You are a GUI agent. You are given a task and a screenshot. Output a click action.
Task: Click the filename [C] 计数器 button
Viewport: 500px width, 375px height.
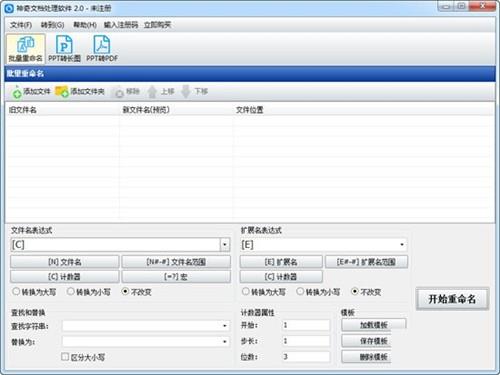pyautogui.click(x=65, y=277)
